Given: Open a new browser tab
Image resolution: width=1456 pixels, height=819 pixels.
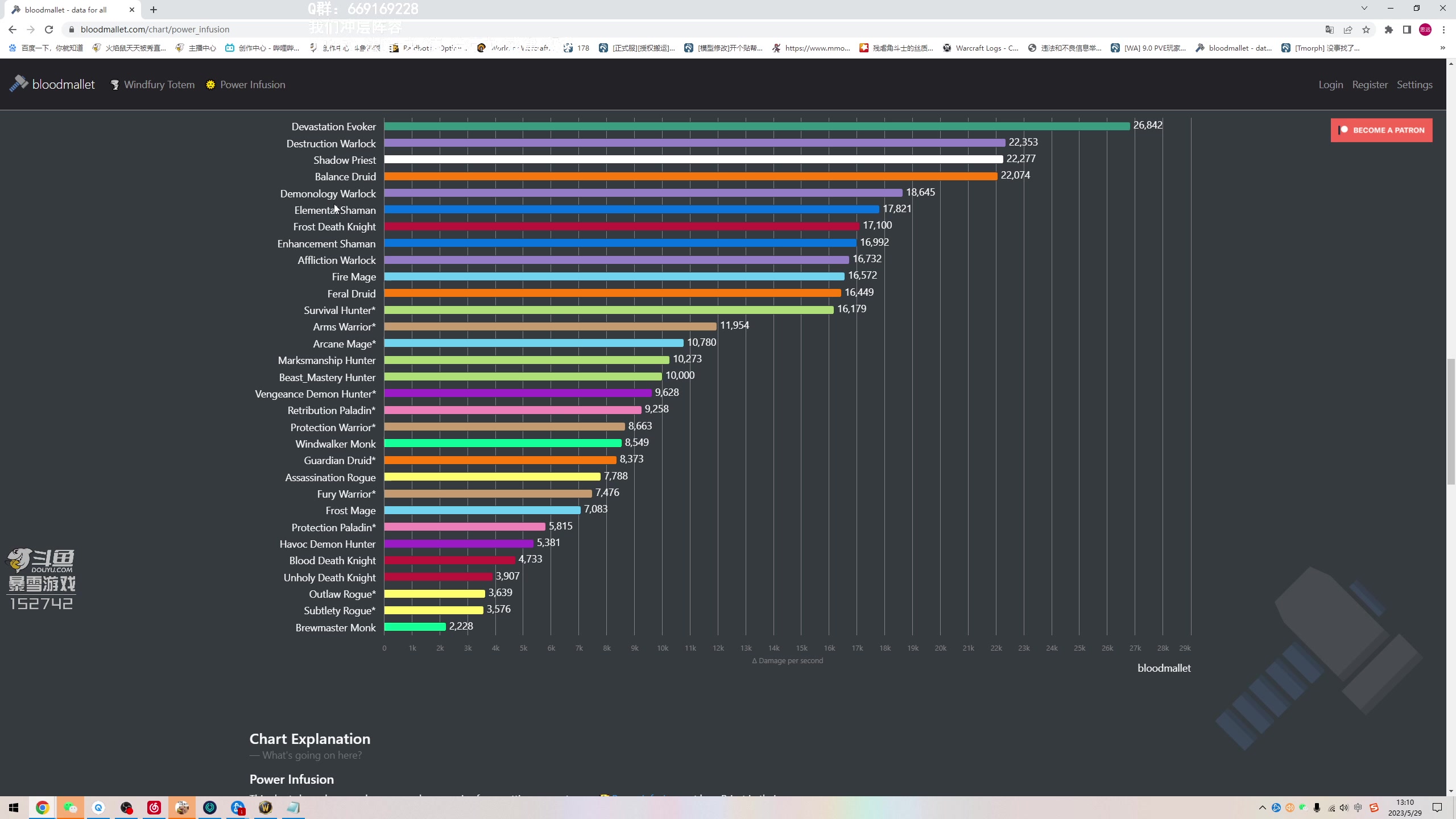Looking at the screenshot, I should point(154,10).
